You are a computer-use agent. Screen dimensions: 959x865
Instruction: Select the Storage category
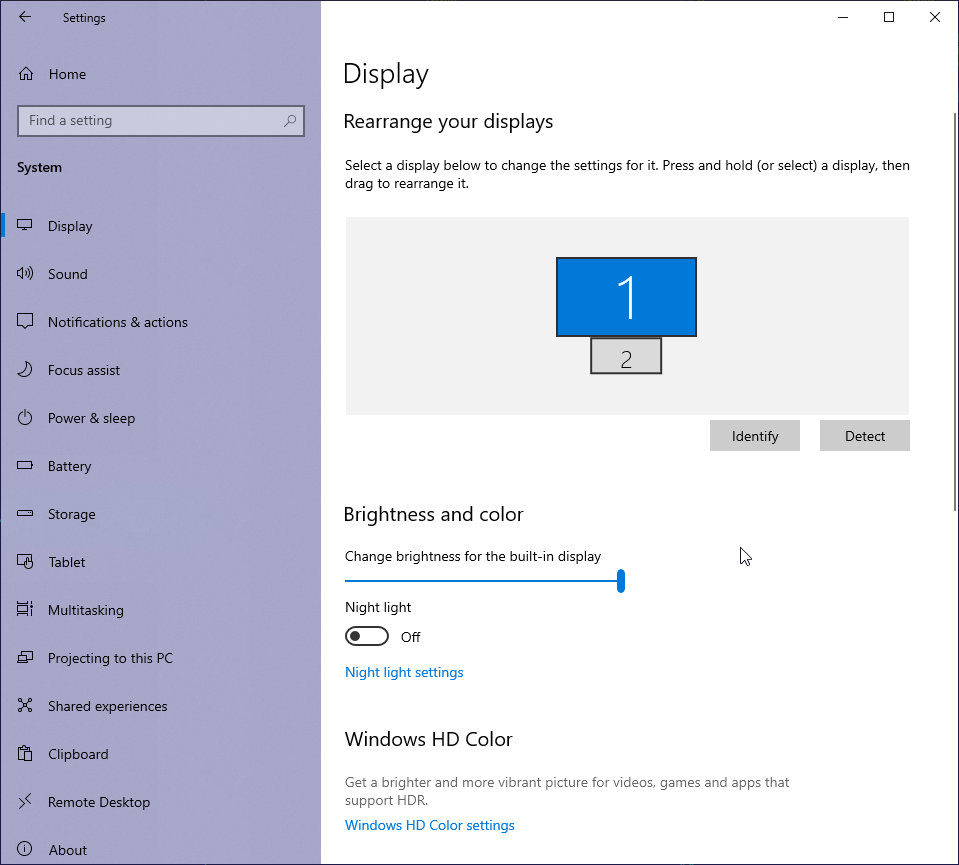[x=160, y=514]
